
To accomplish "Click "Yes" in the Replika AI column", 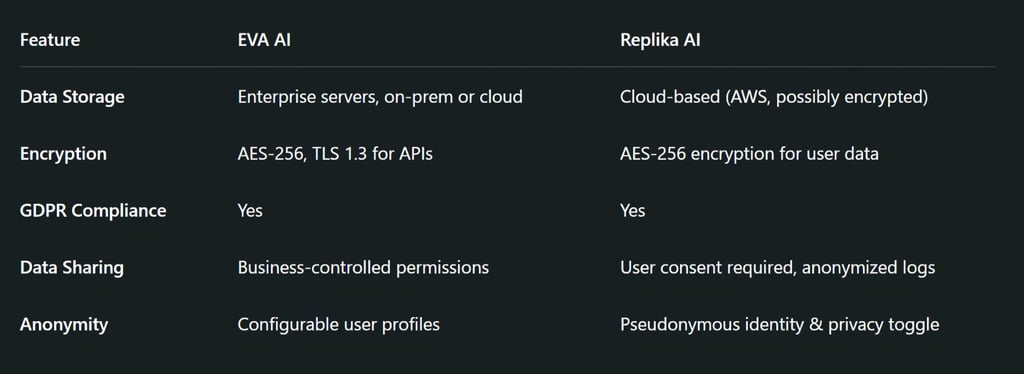I will coord(633,211).
